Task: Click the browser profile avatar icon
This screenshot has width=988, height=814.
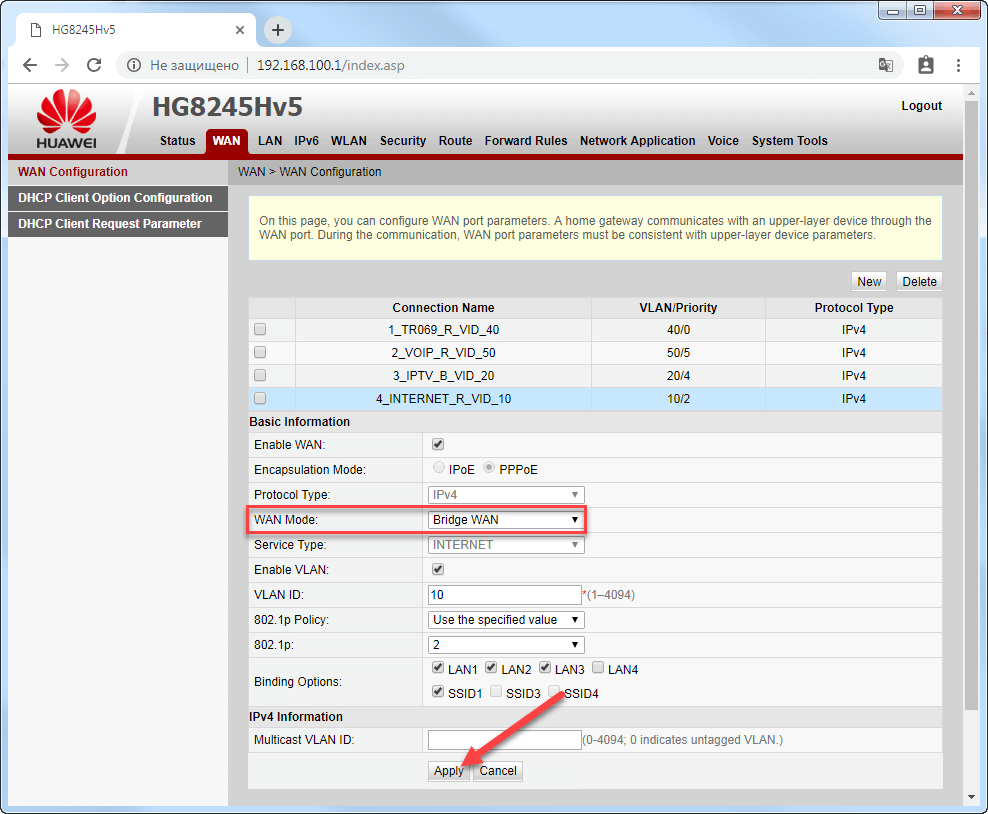Action: click(925, 64)
